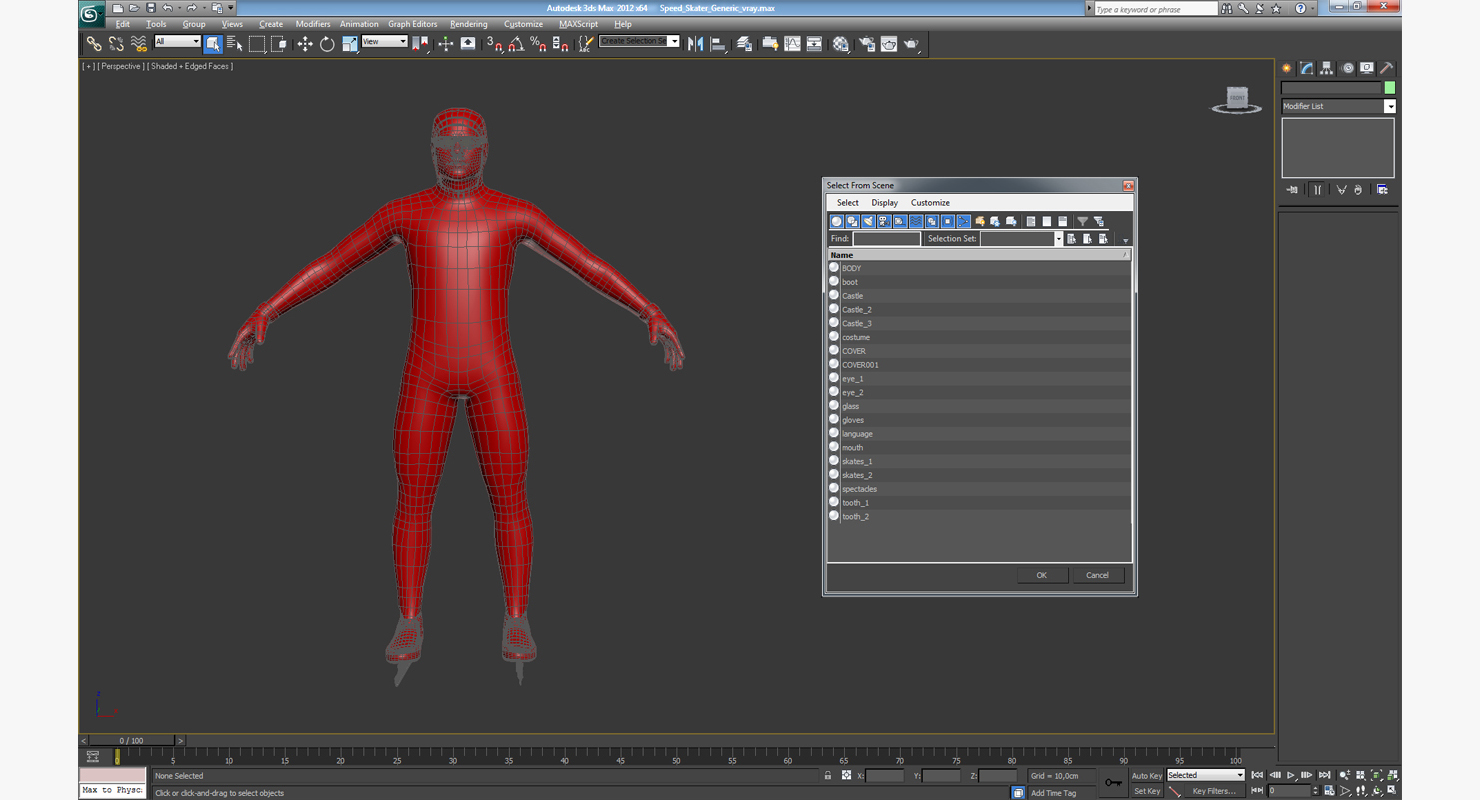Toggle Display Geometry filter in dialog

click(x=836, y=221)
